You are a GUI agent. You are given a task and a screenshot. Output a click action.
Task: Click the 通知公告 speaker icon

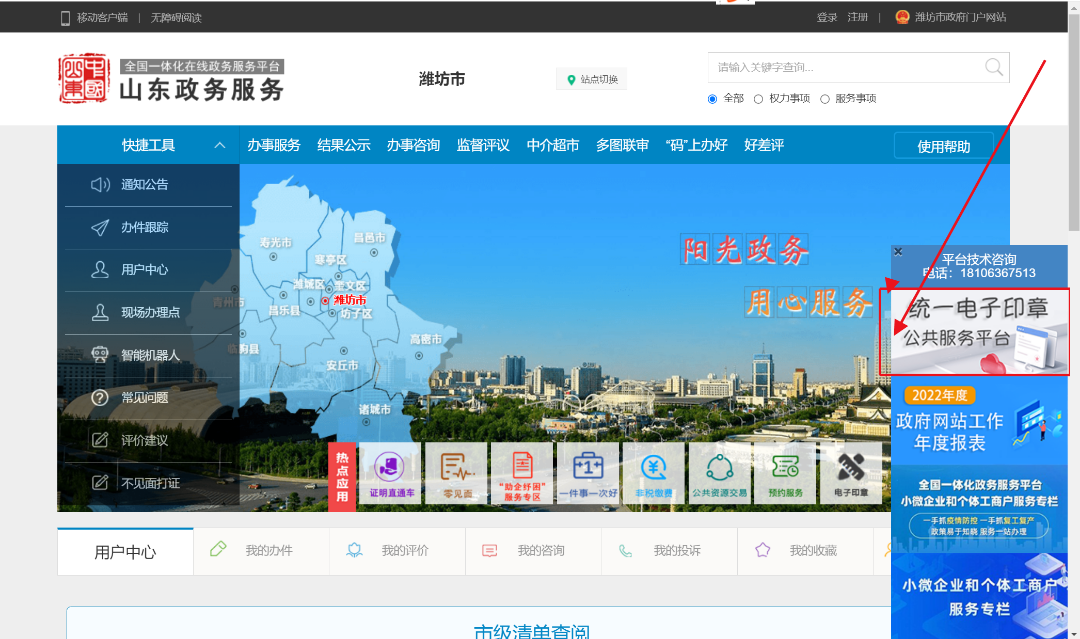tap(100, 185)
